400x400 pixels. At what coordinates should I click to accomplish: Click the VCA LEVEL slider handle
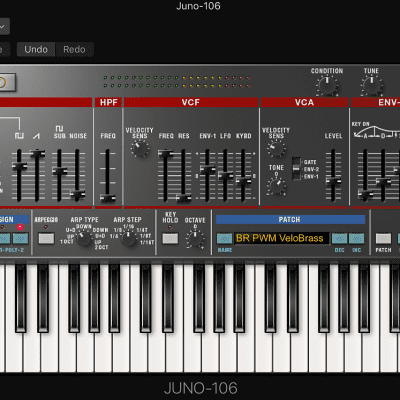coord(333,181)
